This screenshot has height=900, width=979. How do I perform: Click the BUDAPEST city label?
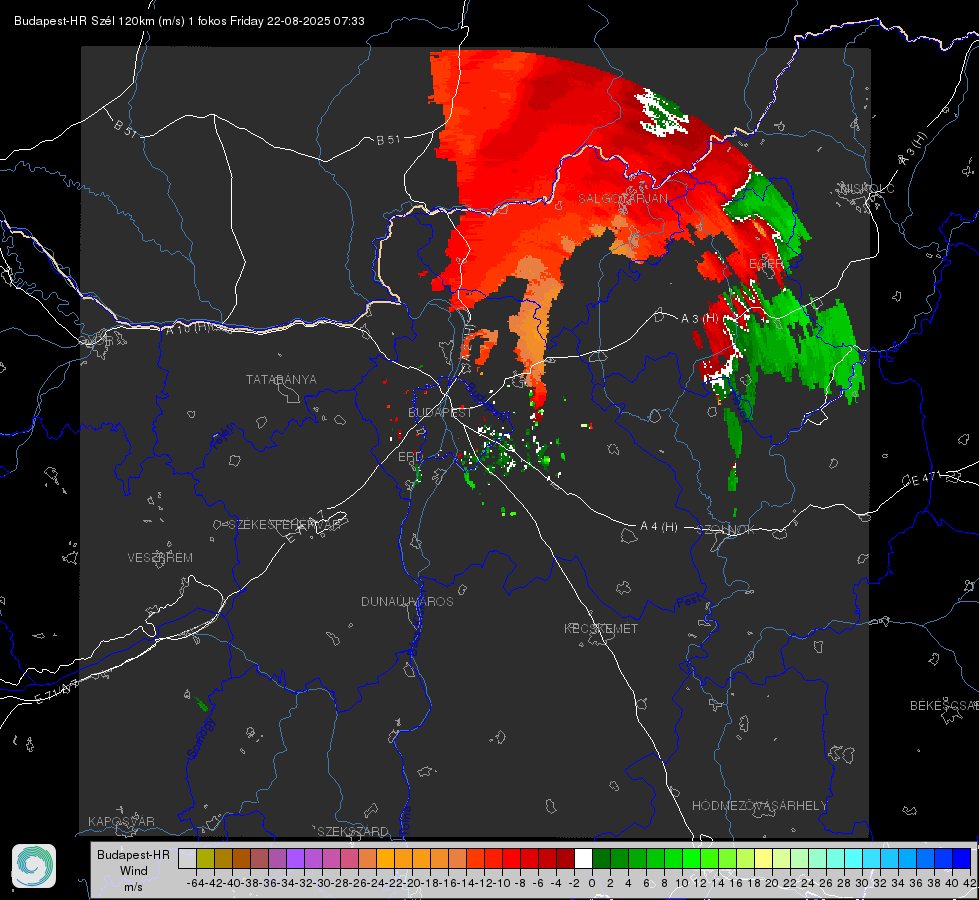pyautogui.click(x=440, y=412)
